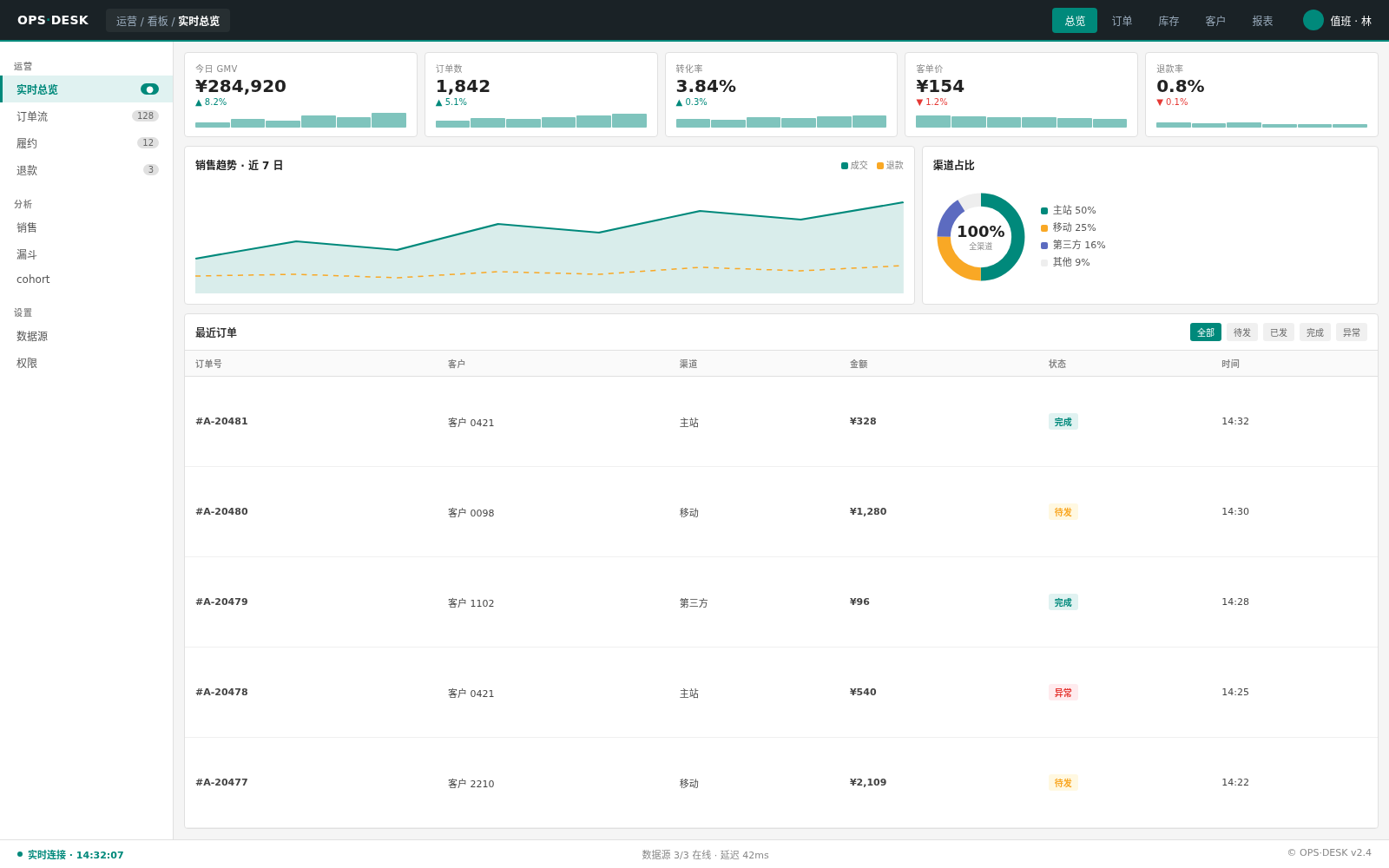The width and height of the screenshot is (1389, 868).
Task: Open the 客单价 ¥154 card
Action: (x=1021, y=95)
